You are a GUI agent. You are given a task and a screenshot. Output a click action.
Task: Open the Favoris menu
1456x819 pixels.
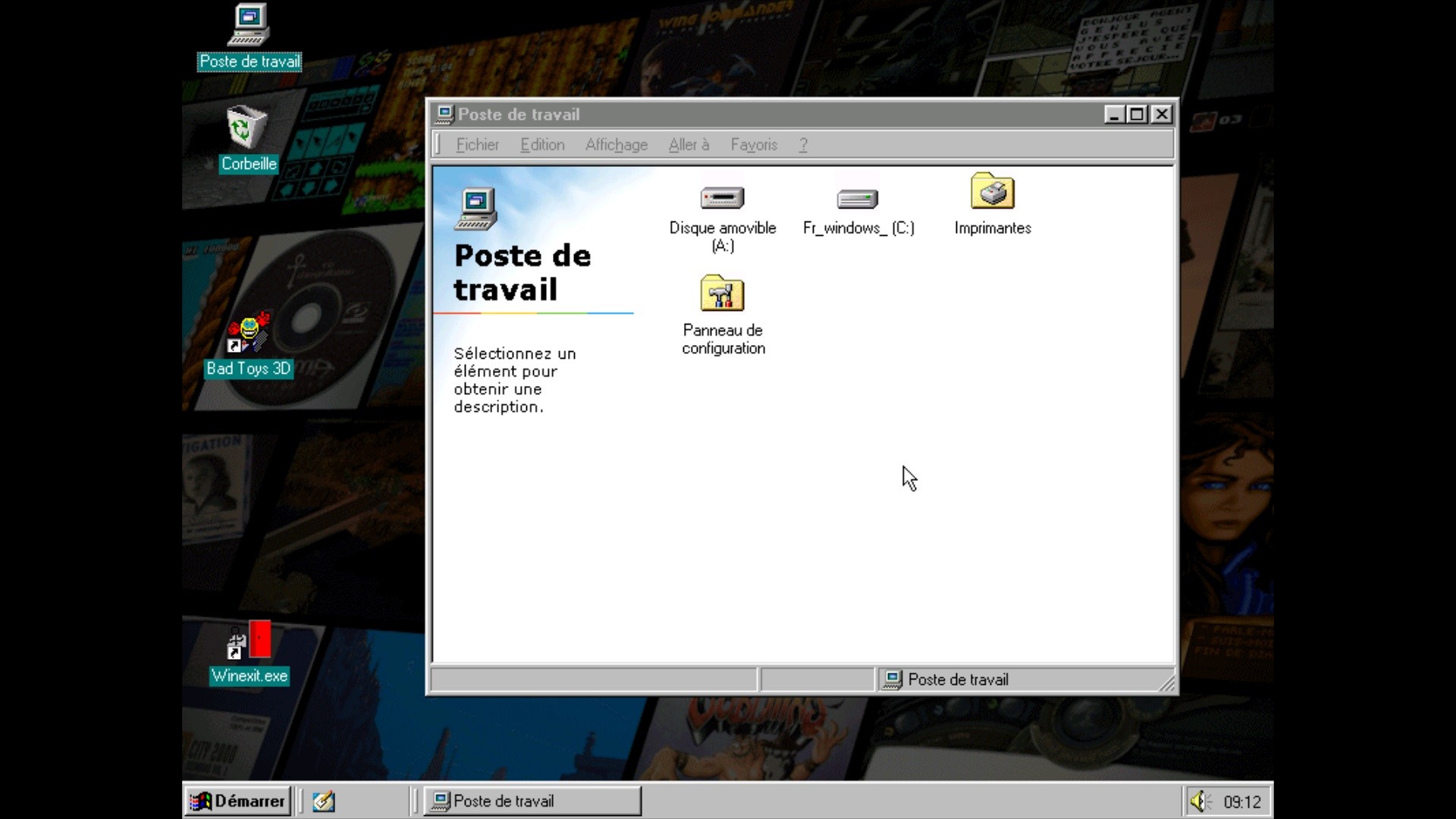(754, 145)
